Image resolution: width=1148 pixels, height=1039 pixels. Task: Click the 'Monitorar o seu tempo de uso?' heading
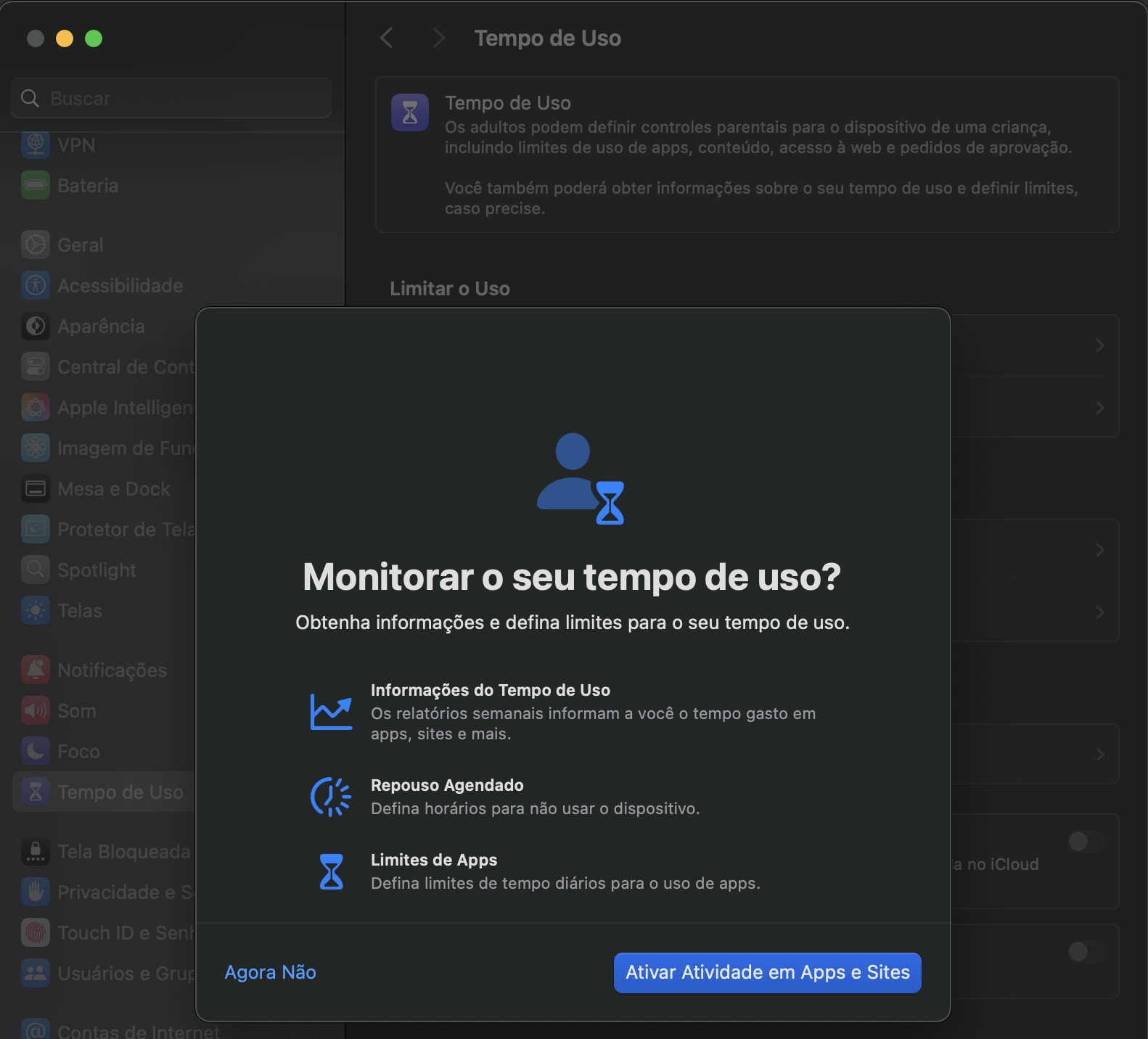coord(572,577)
